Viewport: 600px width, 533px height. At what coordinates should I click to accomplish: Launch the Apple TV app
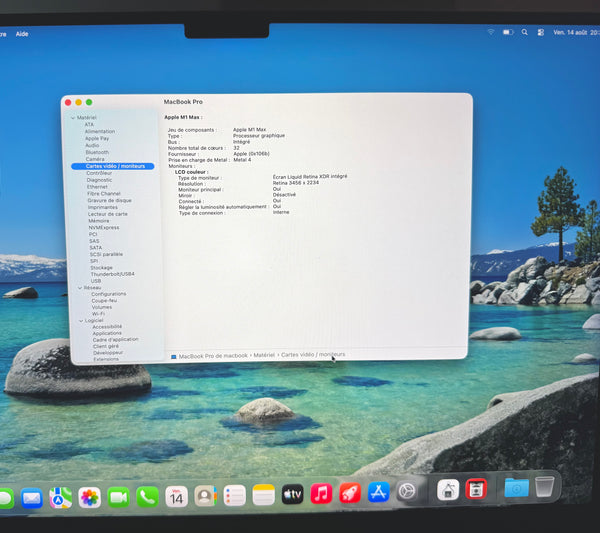292,494
